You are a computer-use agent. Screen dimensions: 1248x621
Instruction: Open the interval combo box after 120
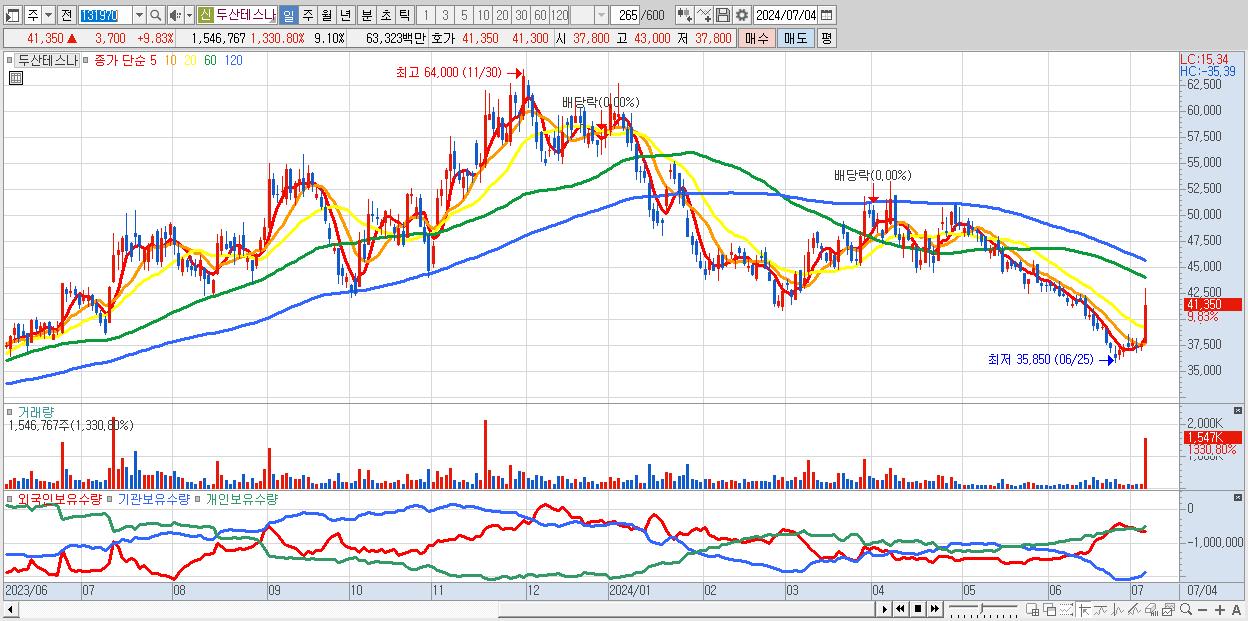[589, 15]
